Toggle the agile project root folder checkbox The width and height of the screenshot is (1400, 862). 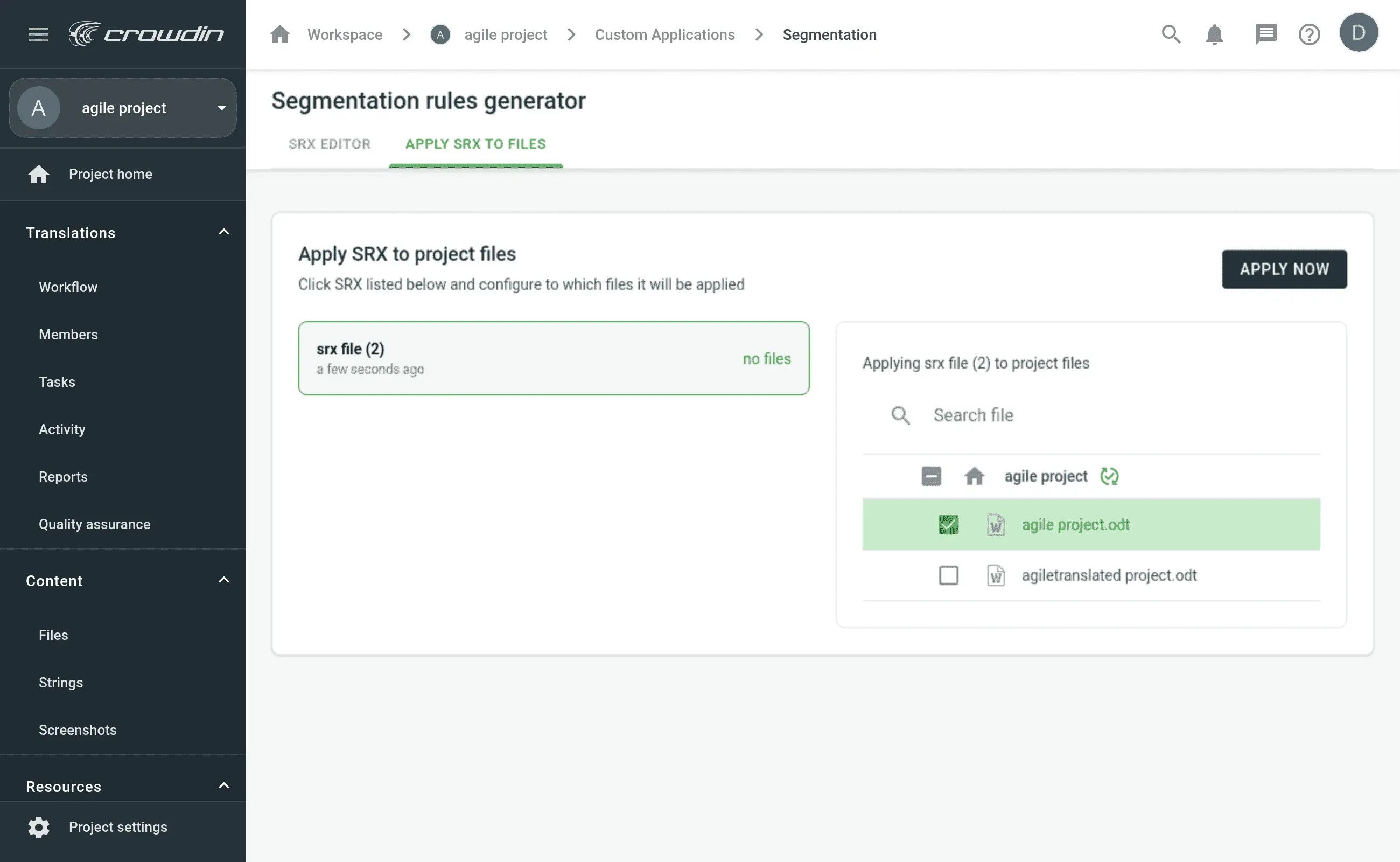point(931,476)
